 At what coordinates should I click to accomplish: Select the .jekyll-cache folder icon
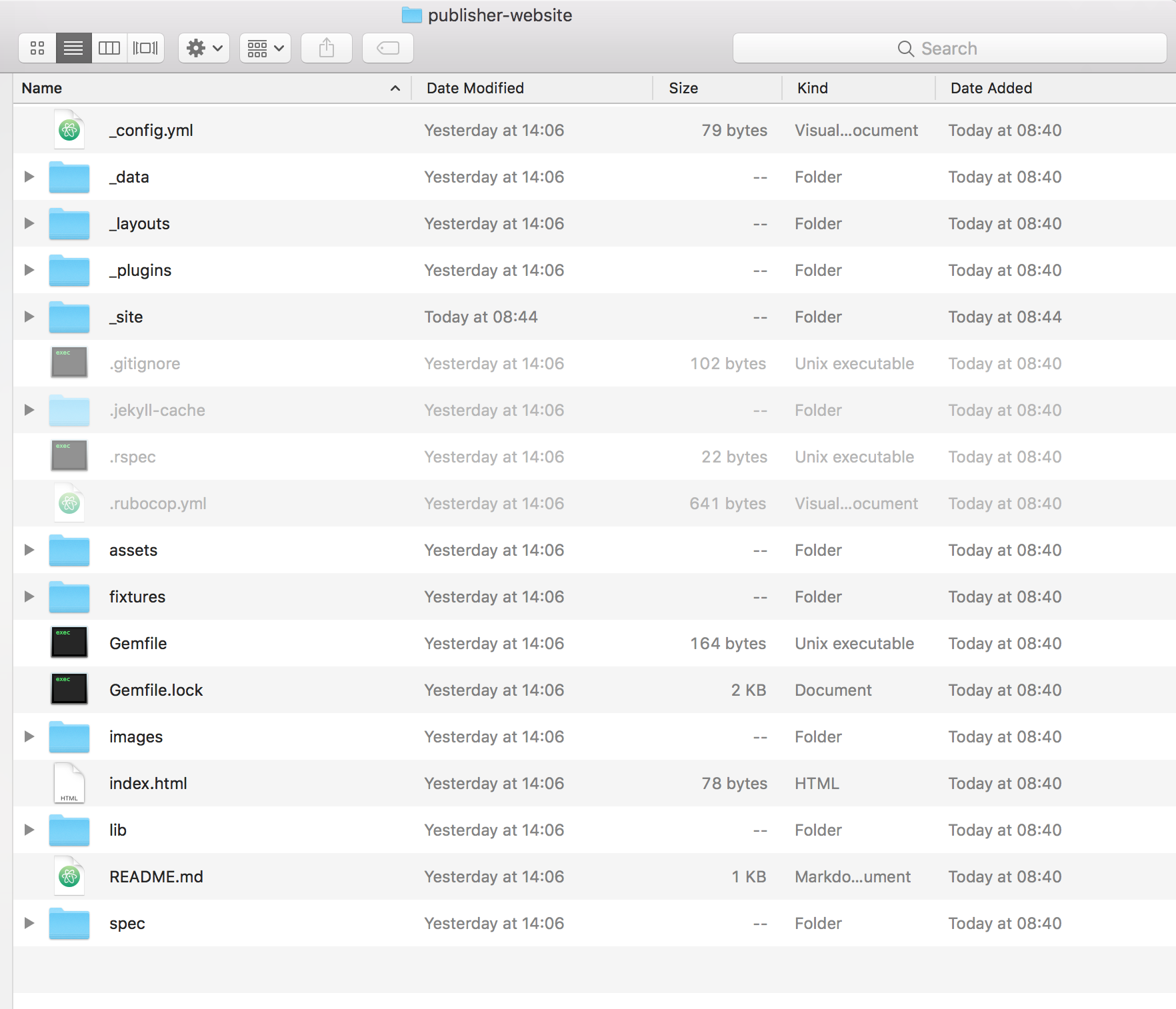[69, 411]
